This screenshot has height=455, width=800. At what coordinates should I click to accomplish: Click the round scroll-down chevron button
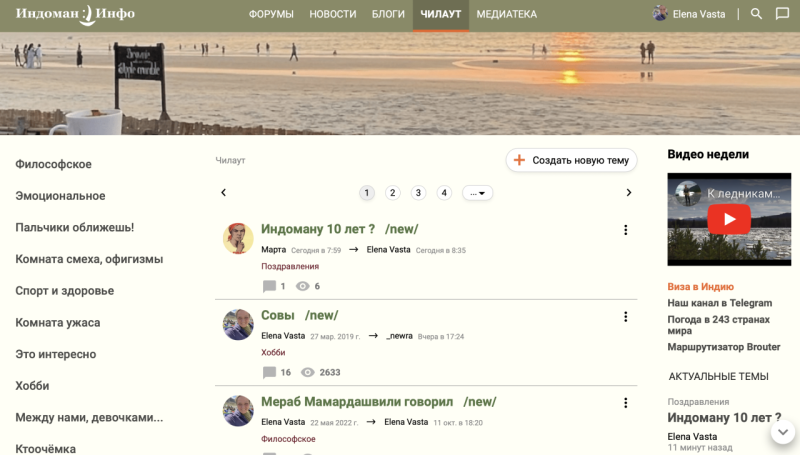click(783, 432)
